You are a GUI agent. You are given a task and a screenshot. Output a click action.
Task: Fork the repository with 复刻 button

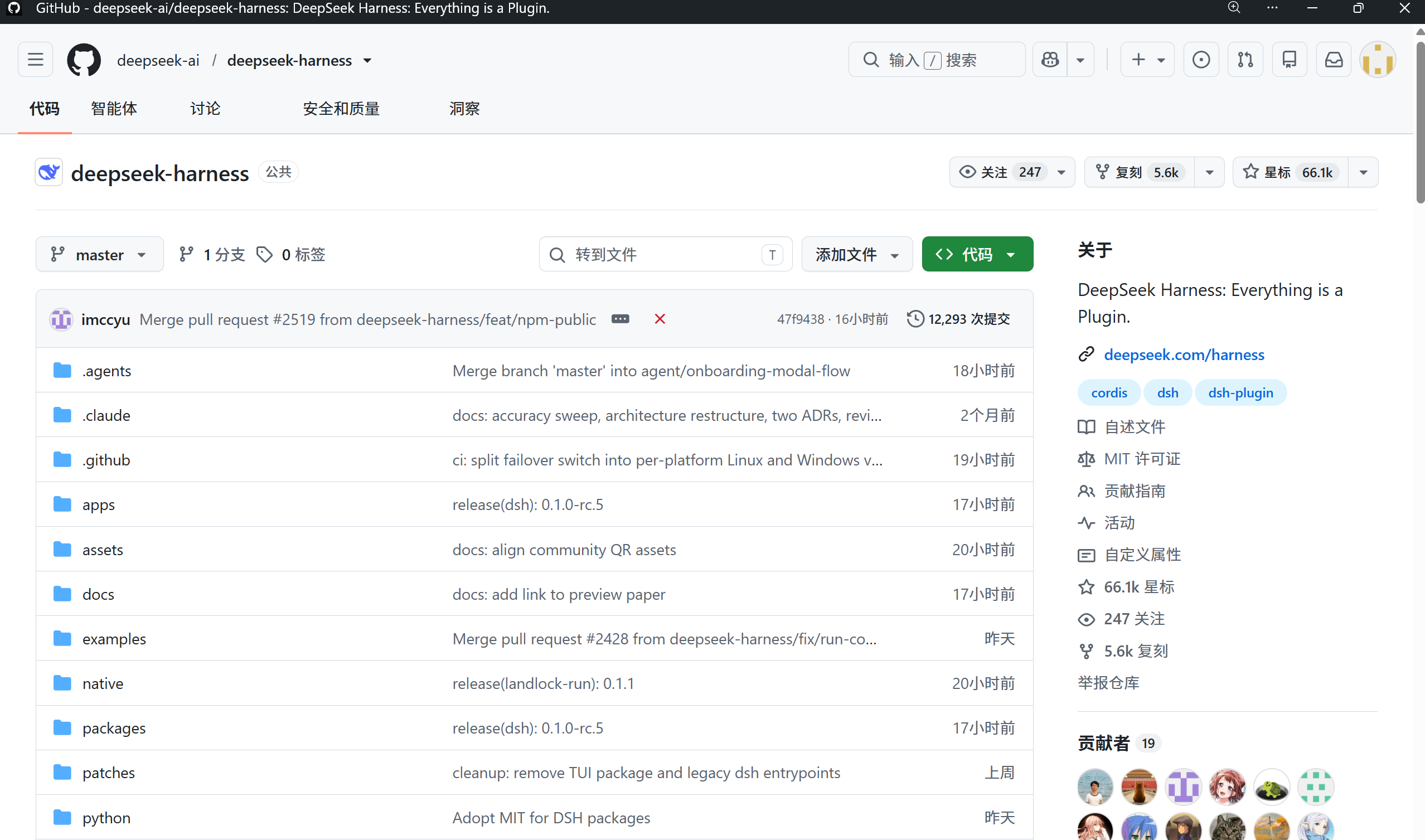click(x=1139, y=172)
